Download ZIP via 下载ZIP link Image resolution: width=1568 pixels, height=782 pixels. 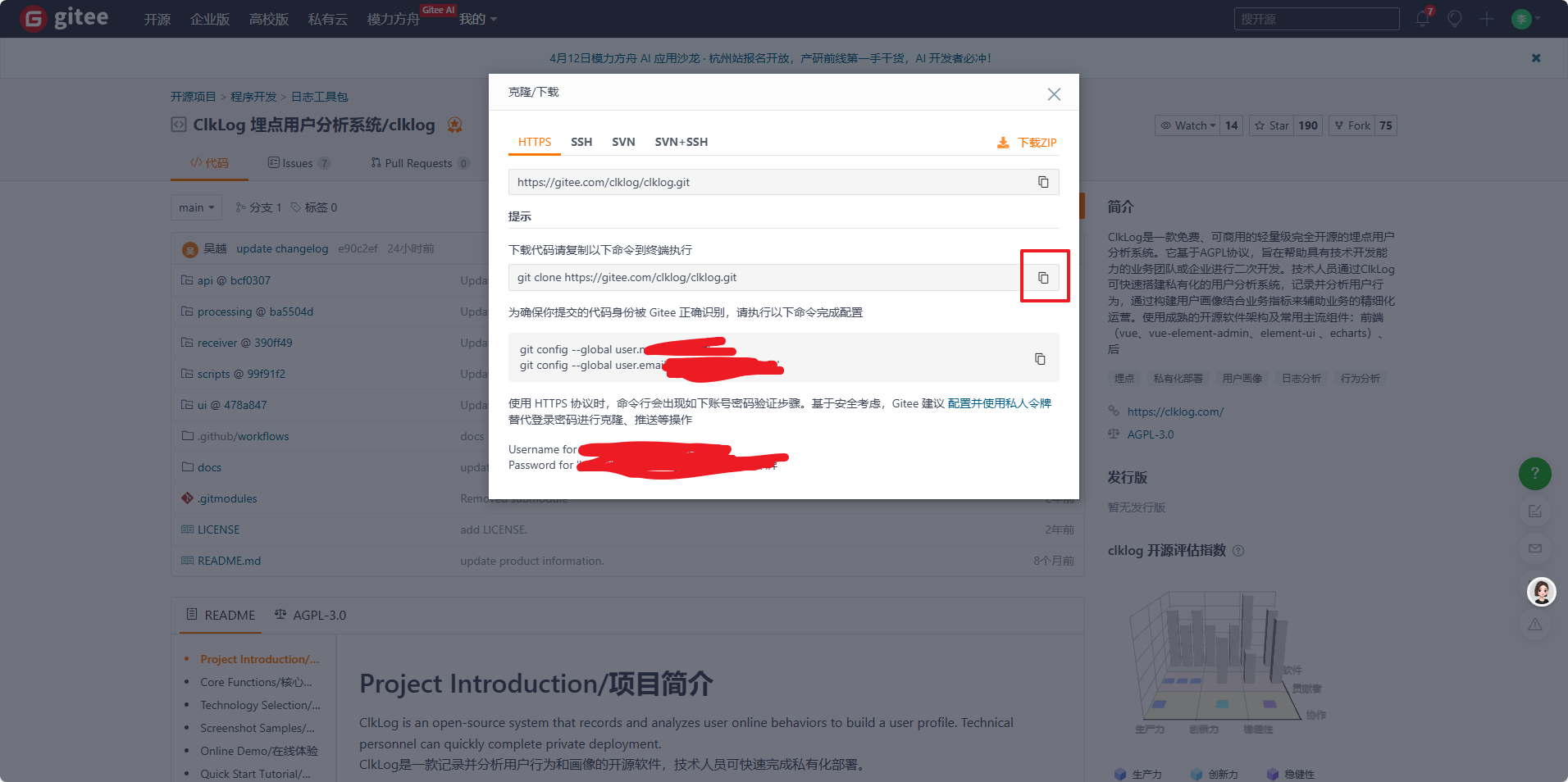[x=1027, y=143]
